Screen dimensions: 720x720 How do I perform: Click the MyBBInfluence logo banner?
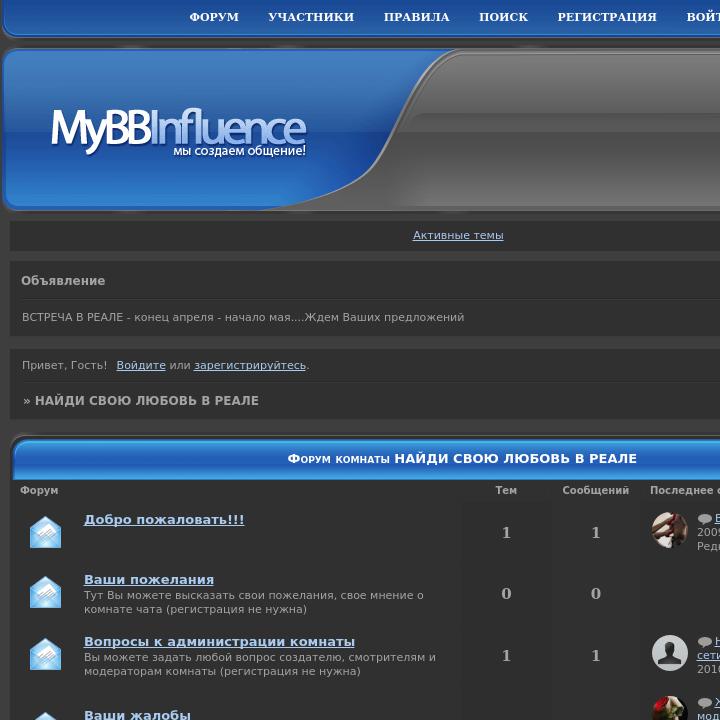(x=178, y=131)
